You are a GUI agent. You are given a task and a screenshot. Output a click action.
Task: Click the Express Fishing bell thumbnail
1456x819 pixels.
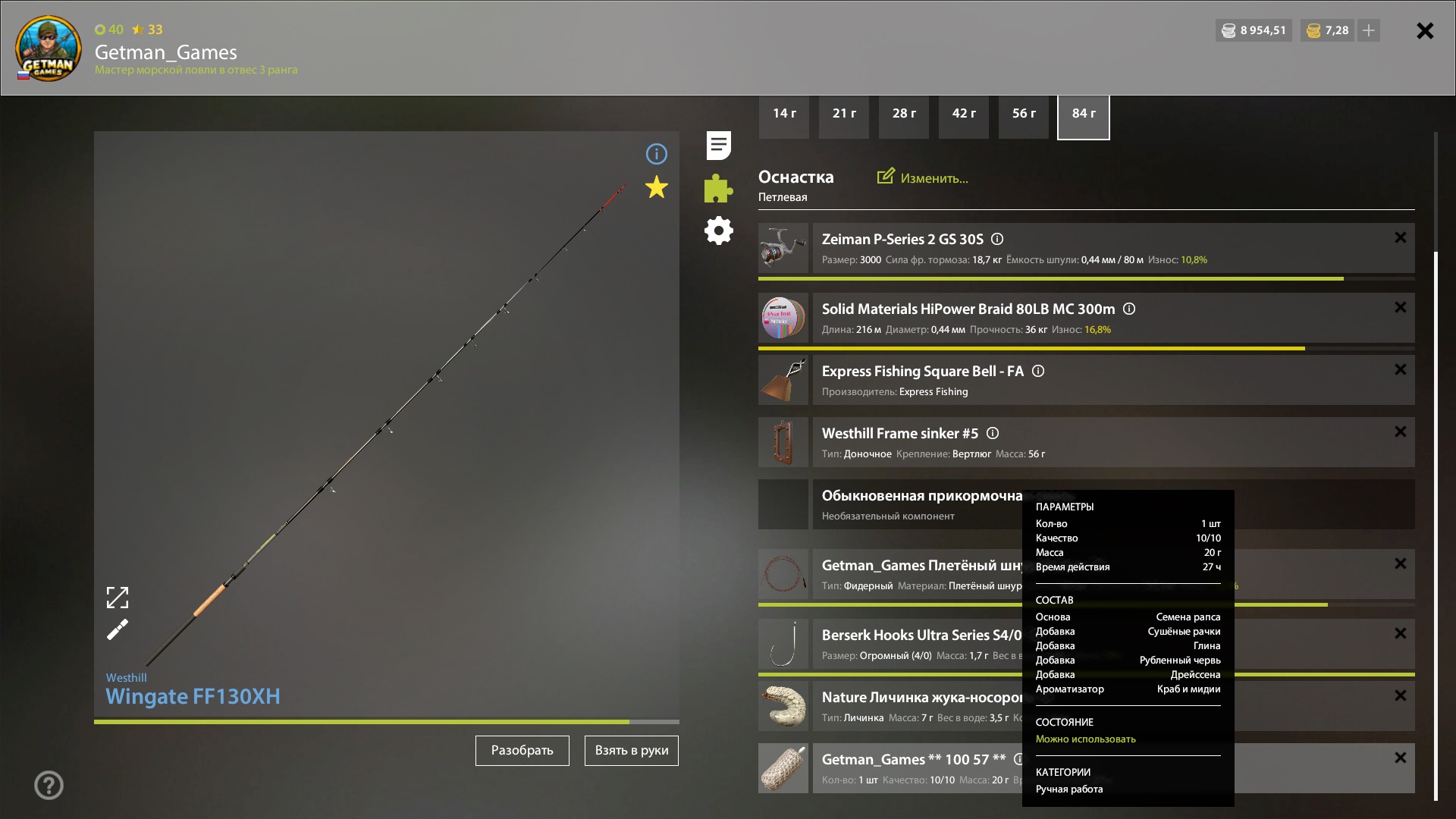click(x=783, y=380)
